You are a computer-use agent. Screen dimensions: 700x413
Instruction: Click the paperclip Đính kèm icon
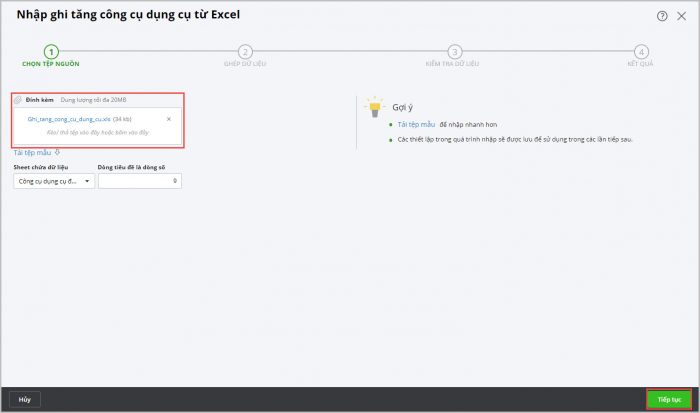point(18,100)
